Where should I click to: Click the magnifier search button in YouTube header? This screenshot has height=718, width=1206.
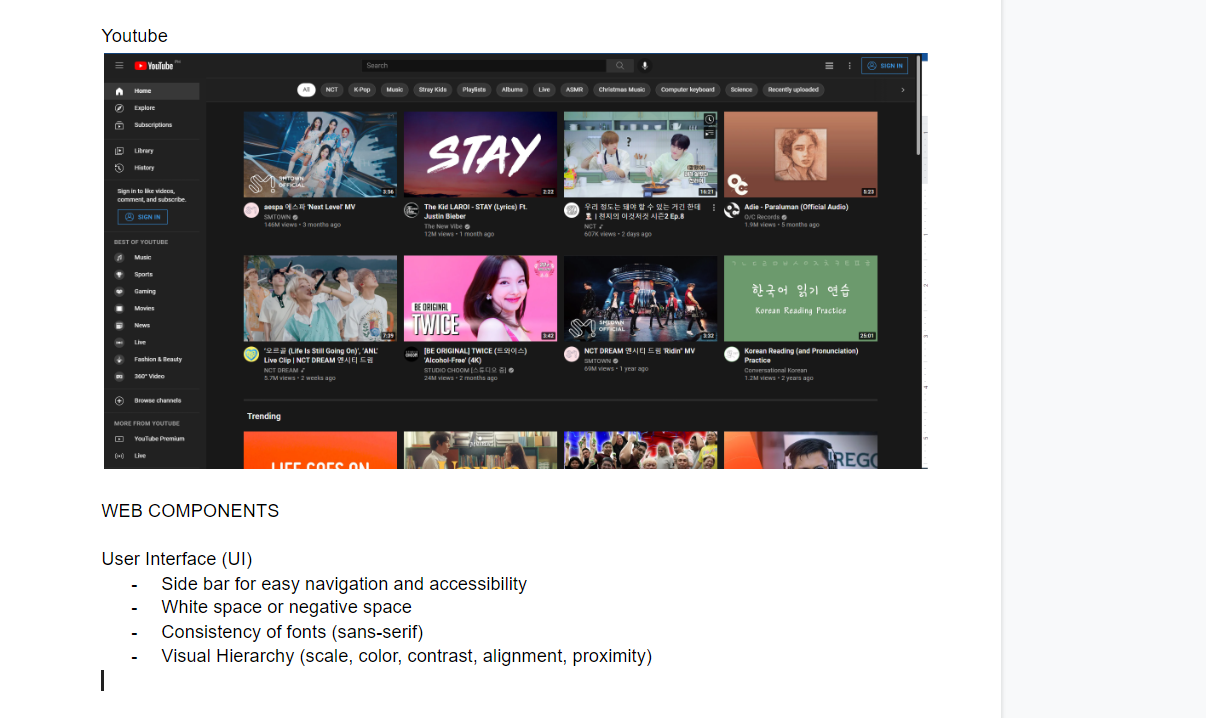point(620,66)
